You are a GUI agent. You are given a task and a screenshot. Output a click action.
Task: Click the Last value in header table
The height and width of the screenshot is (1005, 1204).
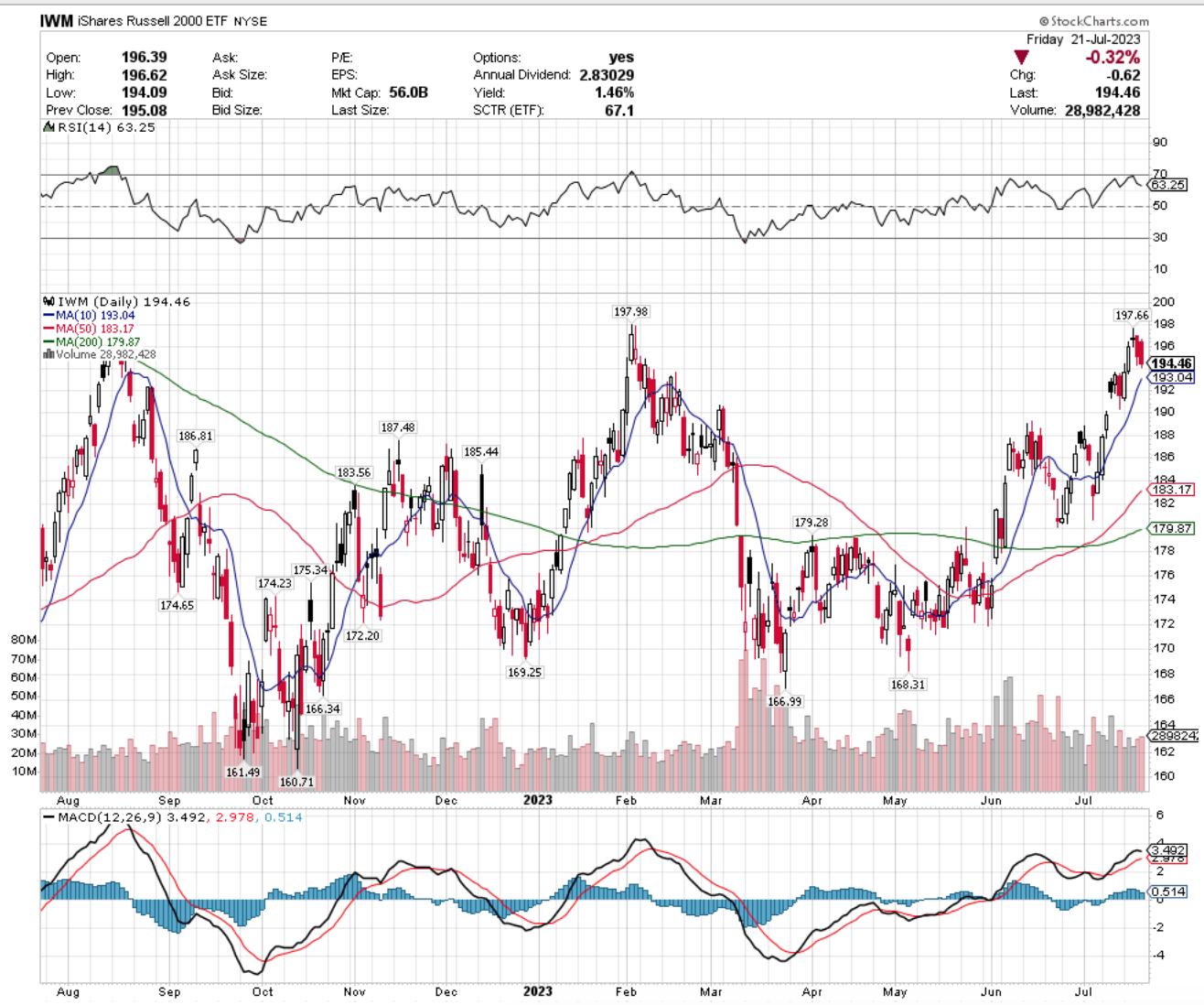click(x=1117, y=92)
